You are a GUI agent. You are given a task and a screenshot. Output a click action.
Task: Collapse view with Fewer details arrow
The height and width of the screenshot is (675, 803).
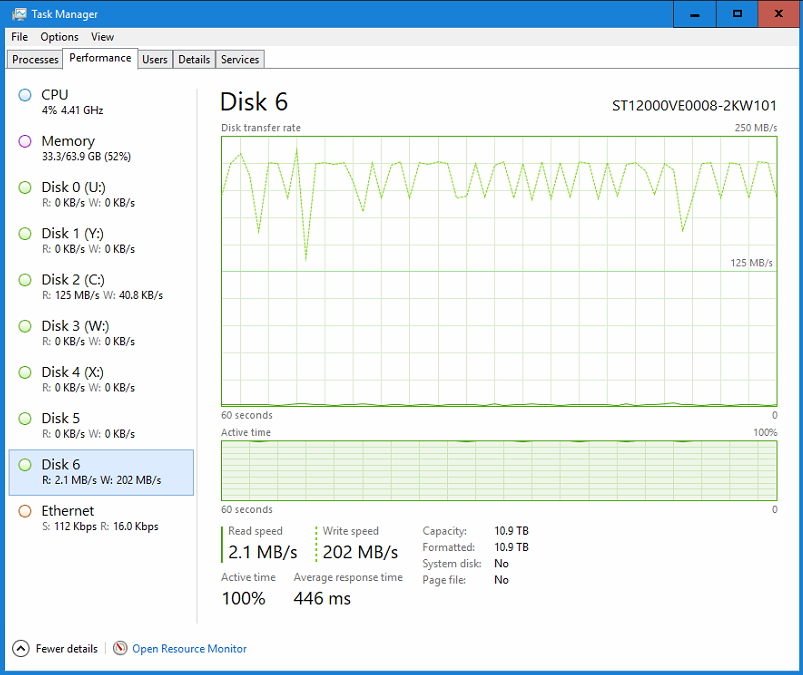20,648
